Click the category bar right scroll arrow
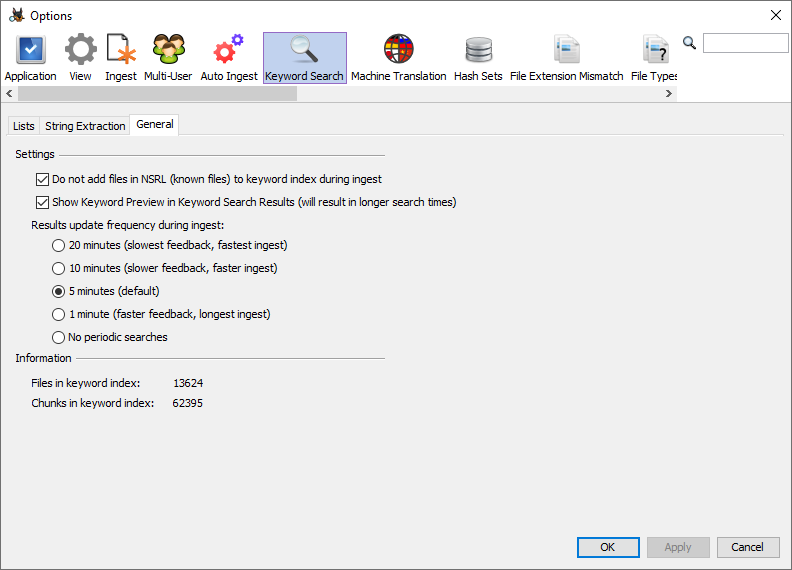Image resolution: width=792 pixels, height=570 pixels. [x=669, y=93]
